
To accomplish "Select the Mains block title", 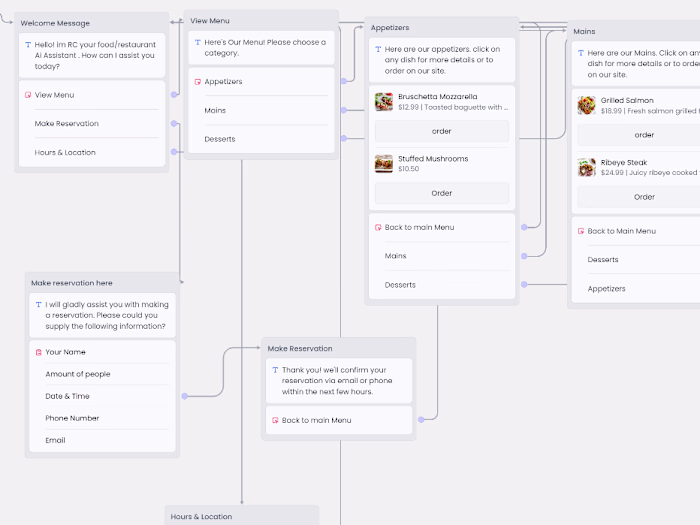I will pos(584,31).
